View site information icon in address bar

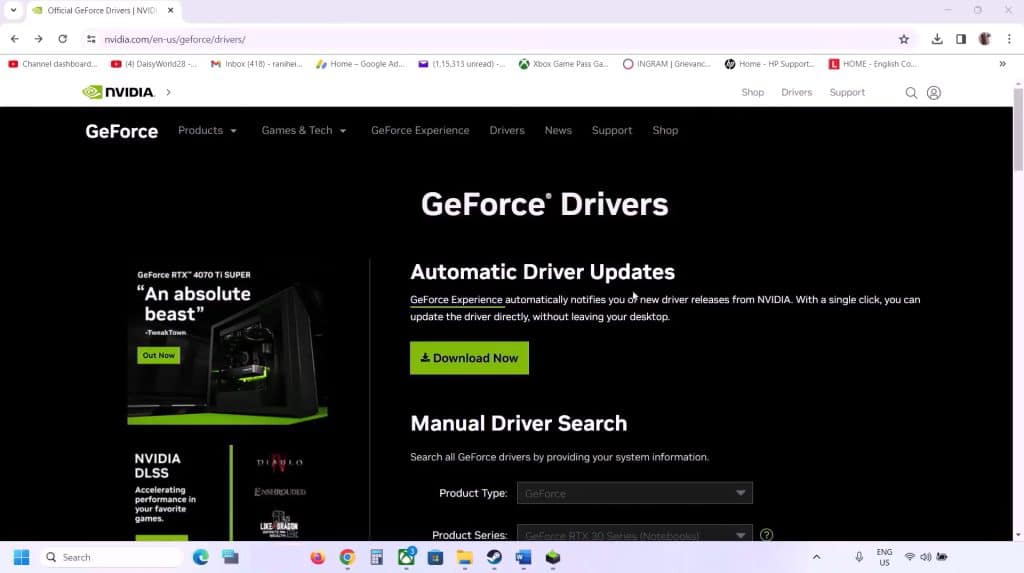tap(91, 39)
